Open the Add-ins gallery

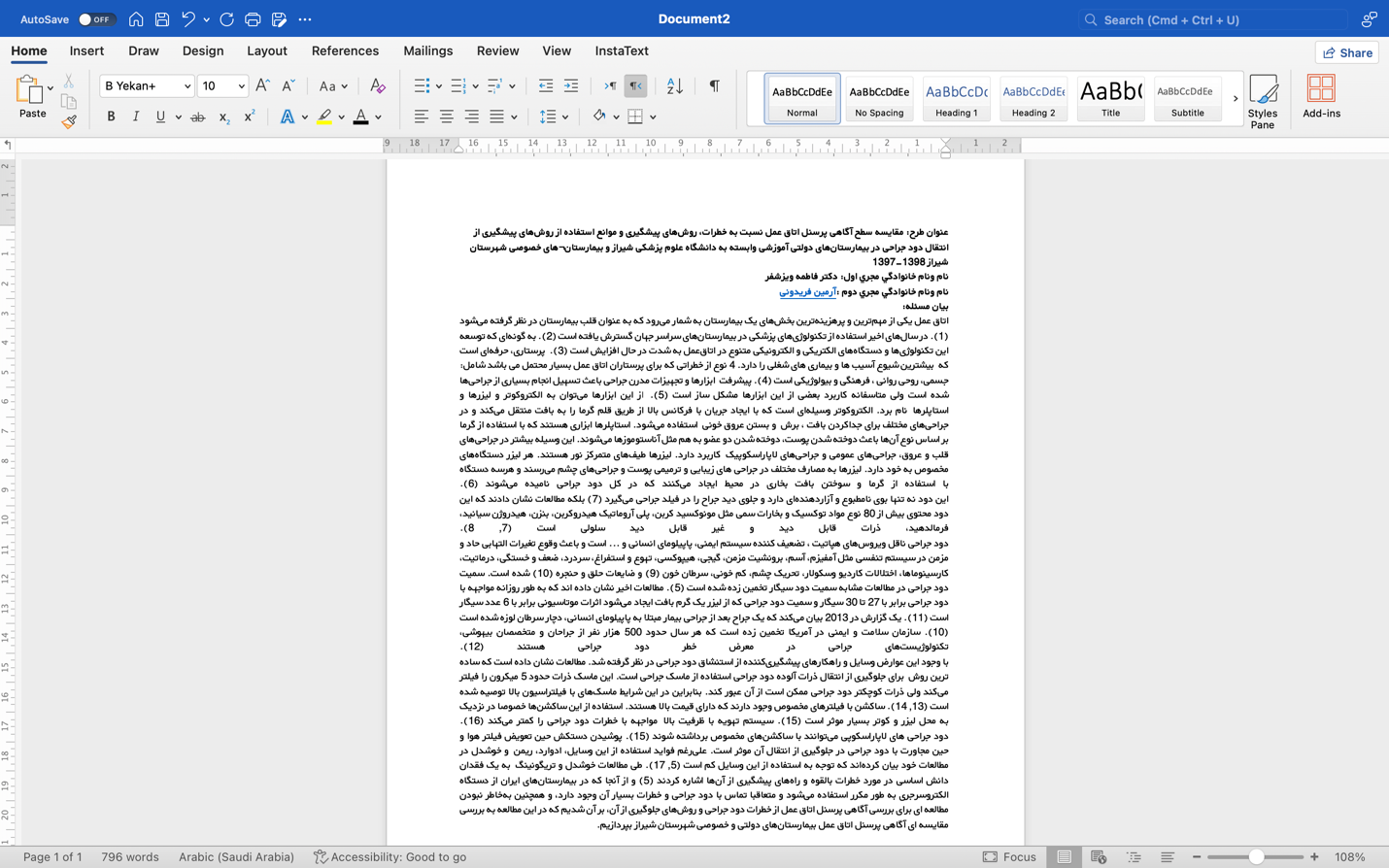(1321, 96)
